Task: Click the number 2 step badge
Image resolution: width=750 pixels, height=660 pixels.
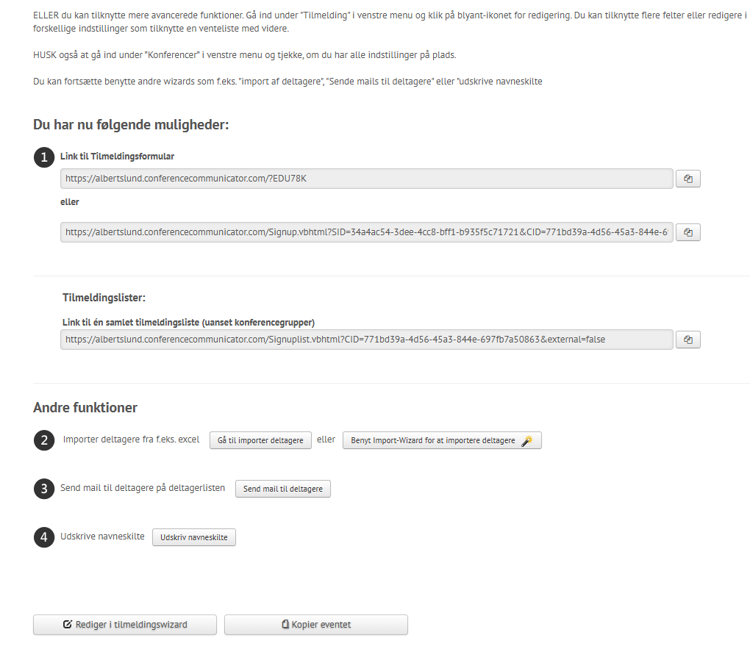Action: 44,440
